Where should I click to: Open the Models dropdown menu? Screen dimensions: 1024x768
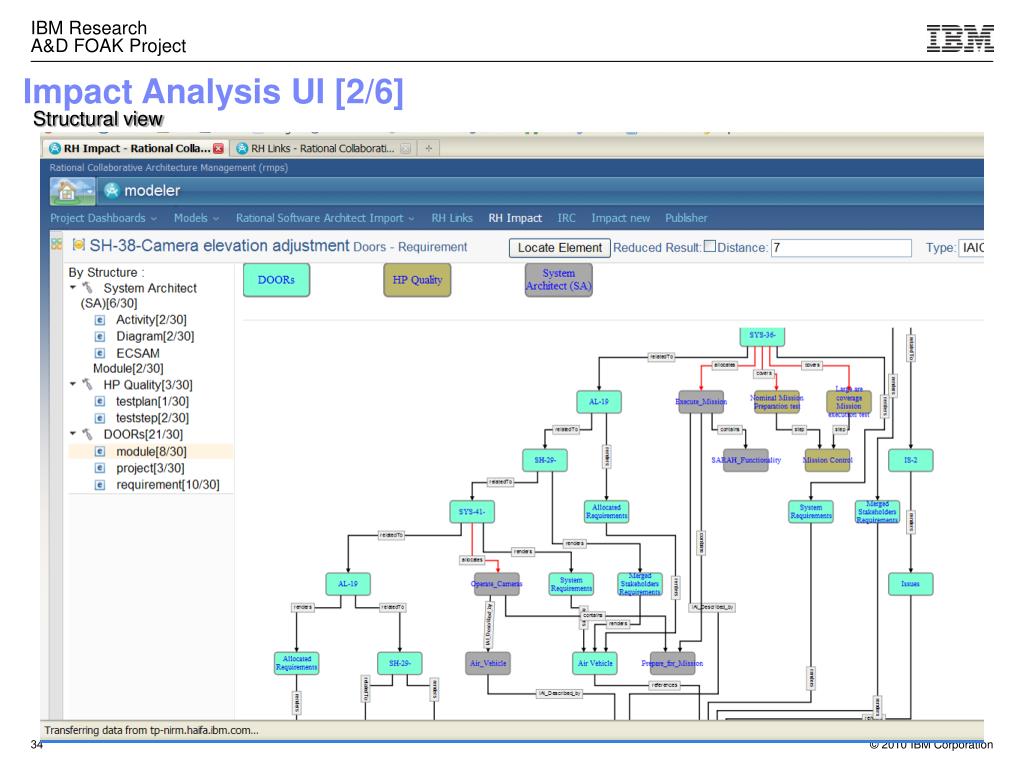pos(196,218)
